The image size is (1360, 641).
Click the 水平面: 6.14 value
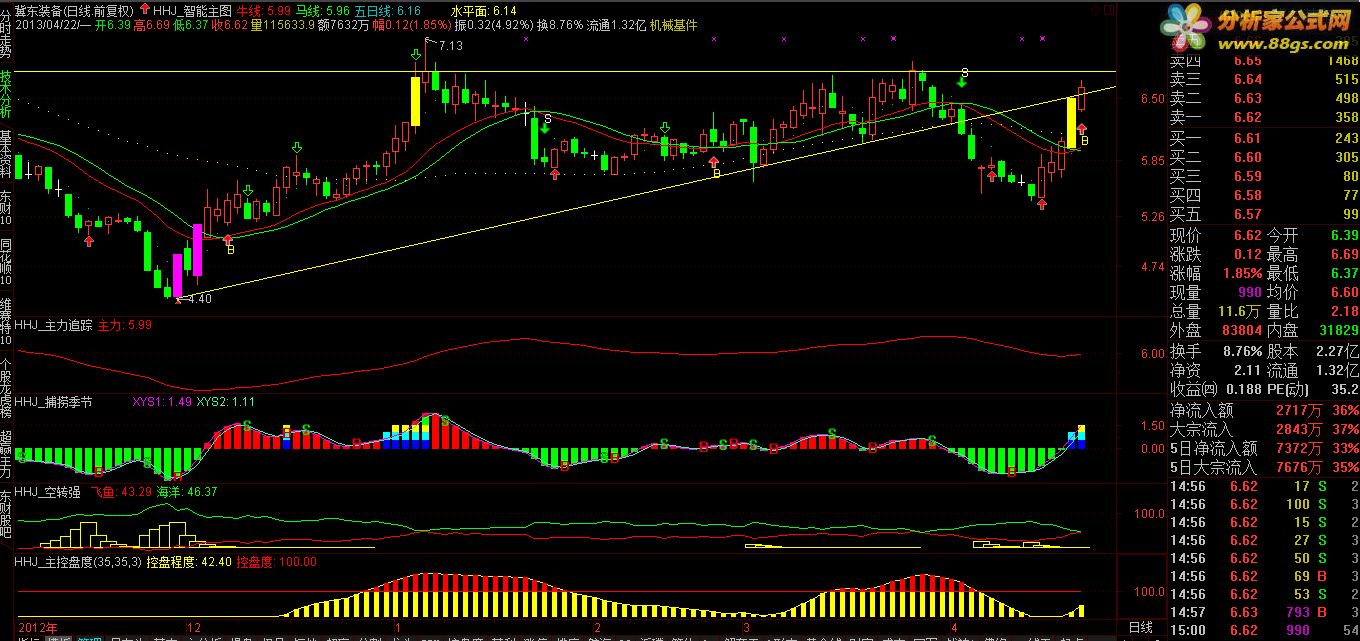pos(483,9)
